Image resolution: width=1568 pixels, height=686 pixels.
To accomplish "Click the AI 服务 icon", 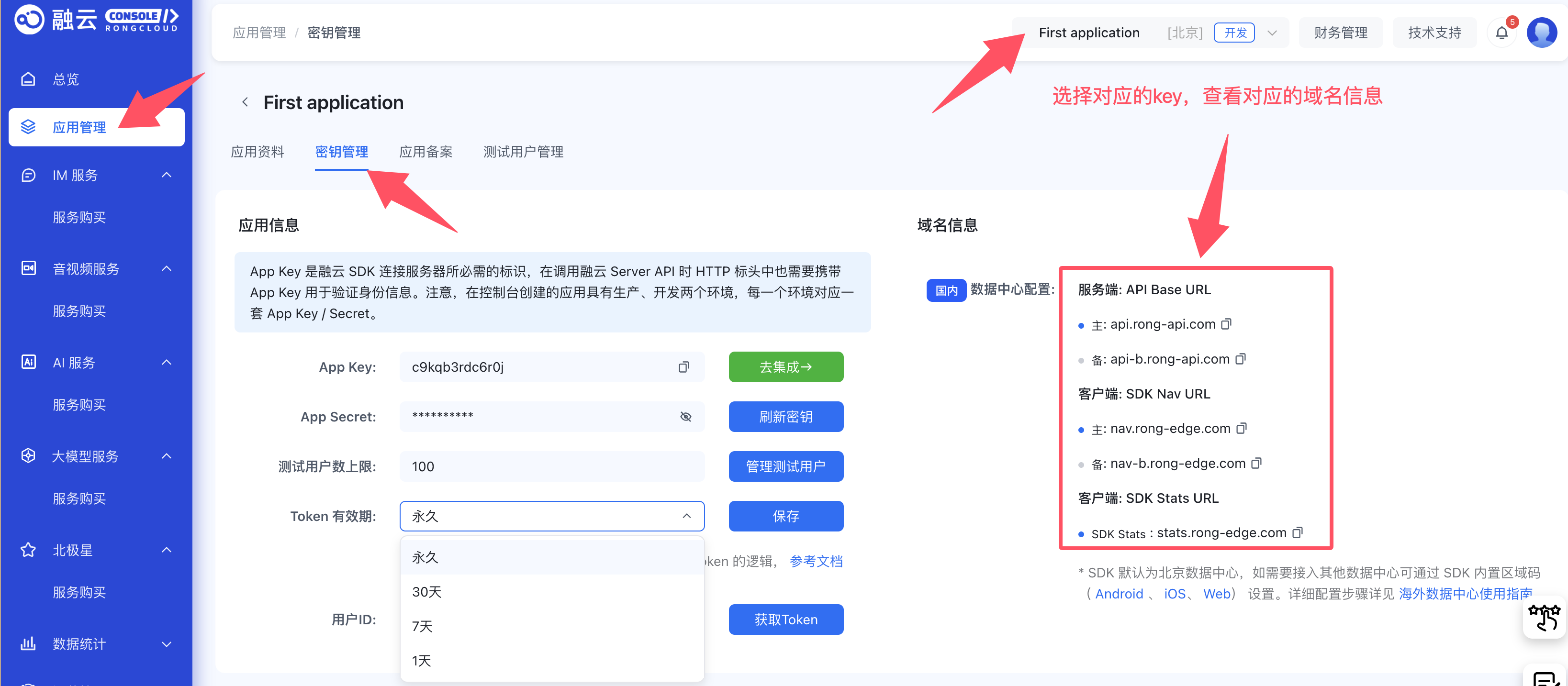I will pyautogui.click(x=28, y=362).
